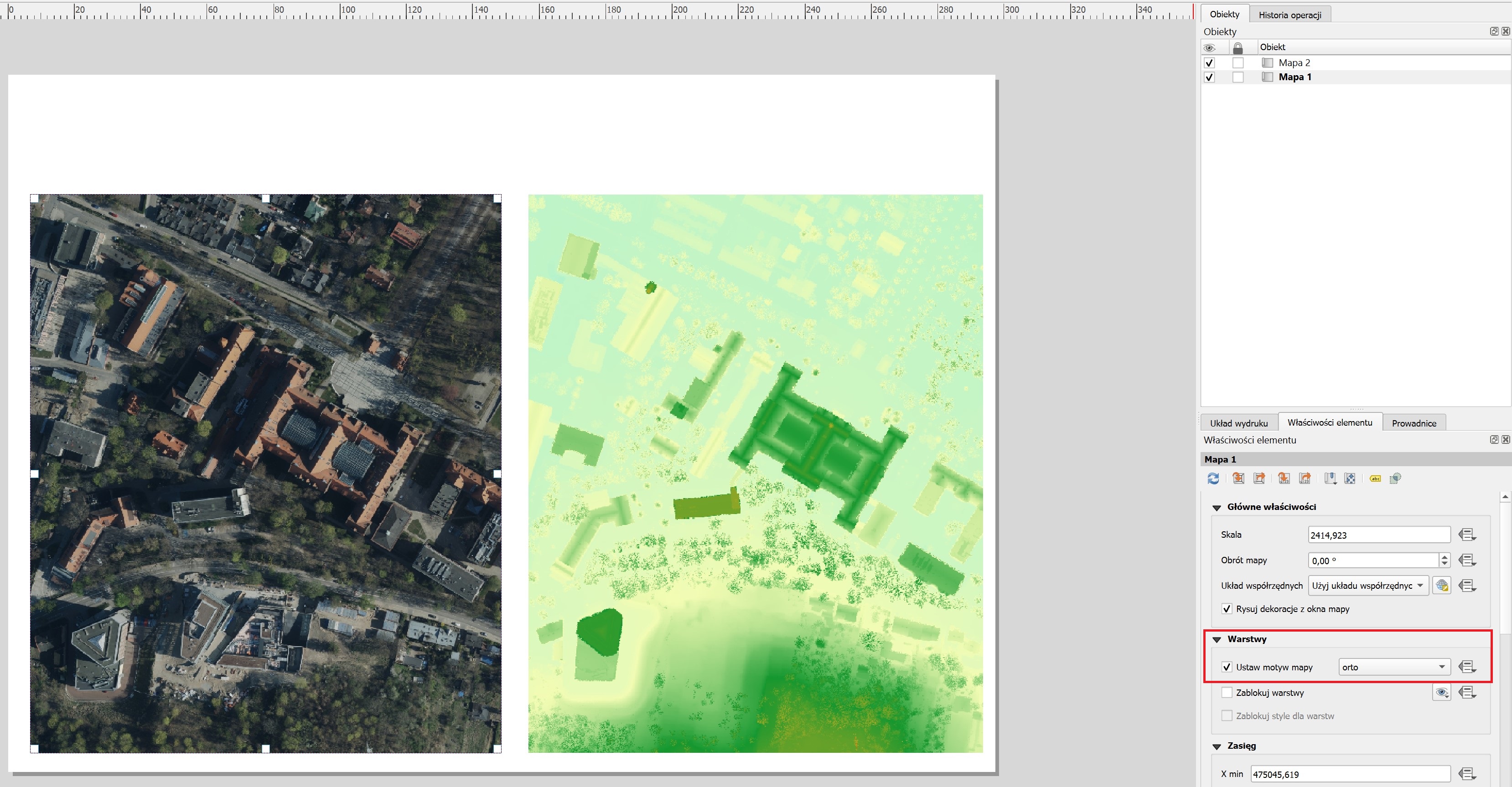Click data-defined override for Obrót mapy

click(x=1467, y=560)
